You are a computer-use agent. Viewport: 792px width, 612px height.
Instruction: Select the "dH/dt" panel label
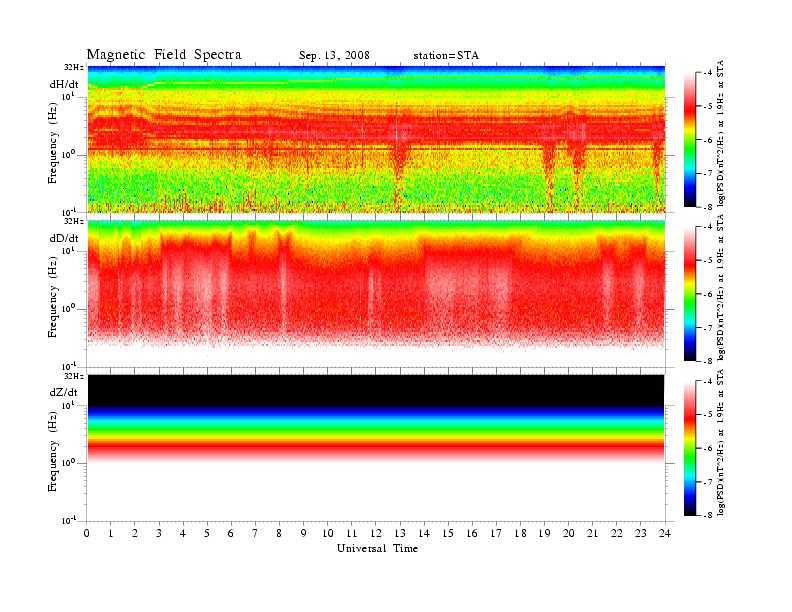[x=64, y=84]
